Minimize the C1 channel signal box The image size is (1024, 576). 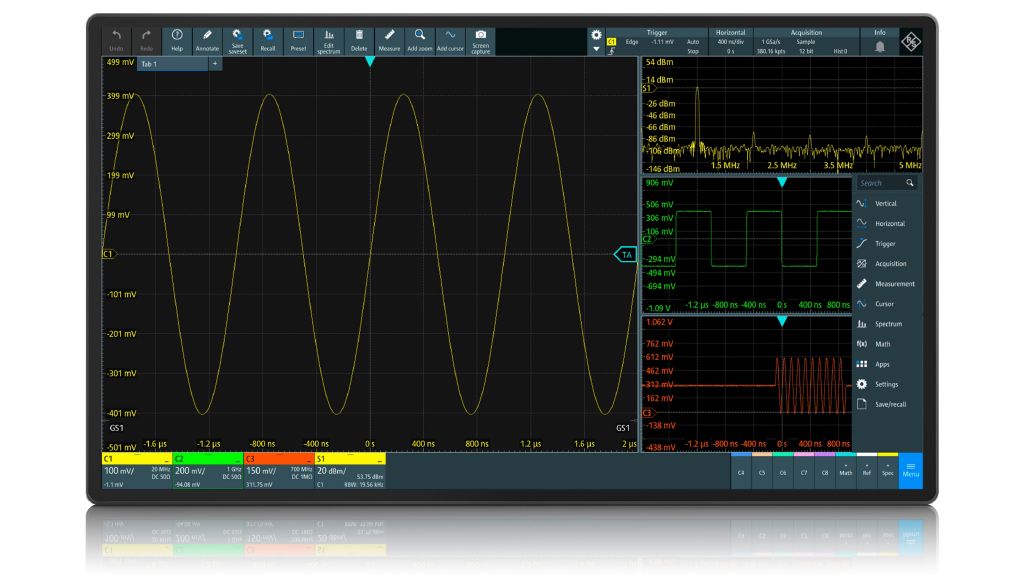tap(167, 459)
